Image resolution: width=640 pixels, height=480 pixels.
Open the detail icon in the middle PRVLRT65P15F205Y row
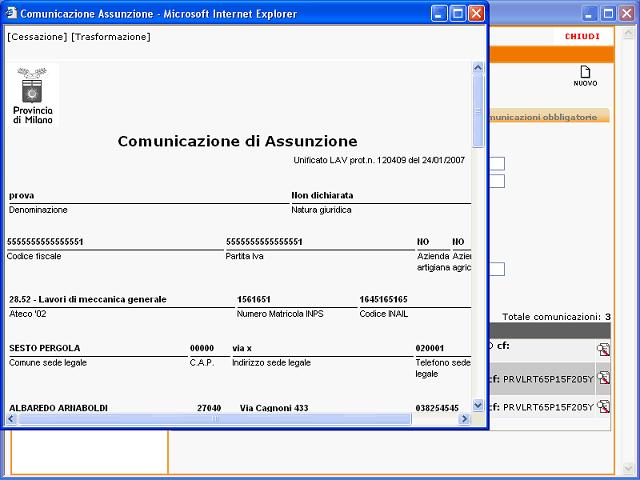[603, 378]
